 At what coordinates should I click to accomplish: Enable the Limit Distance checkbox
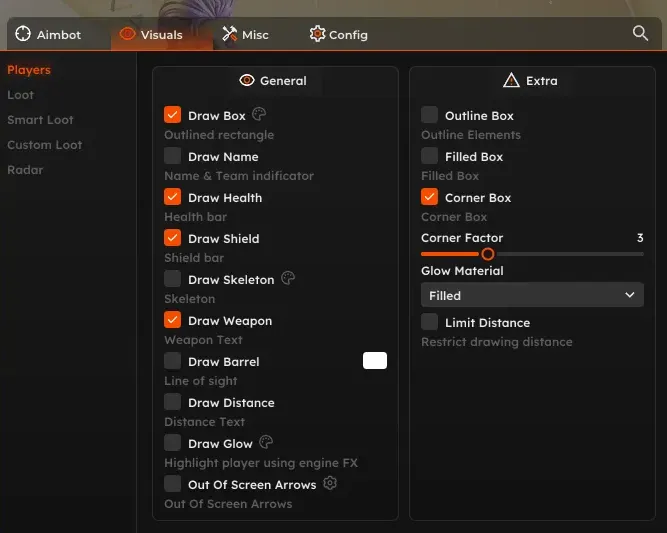429,322
